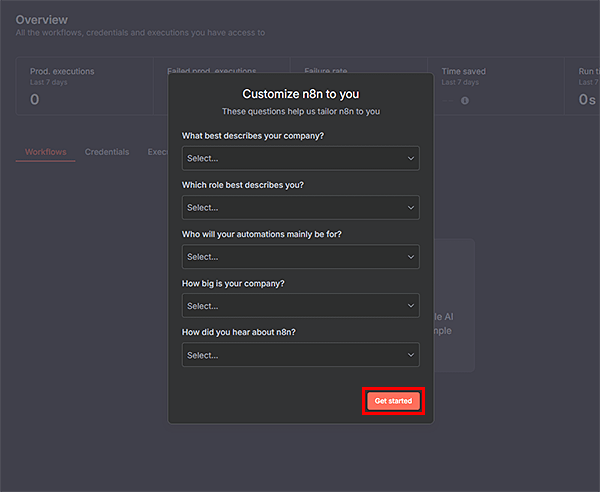Click the Overview heading
600x492 pixels.
pyautogui.click(x=42, y=20)
